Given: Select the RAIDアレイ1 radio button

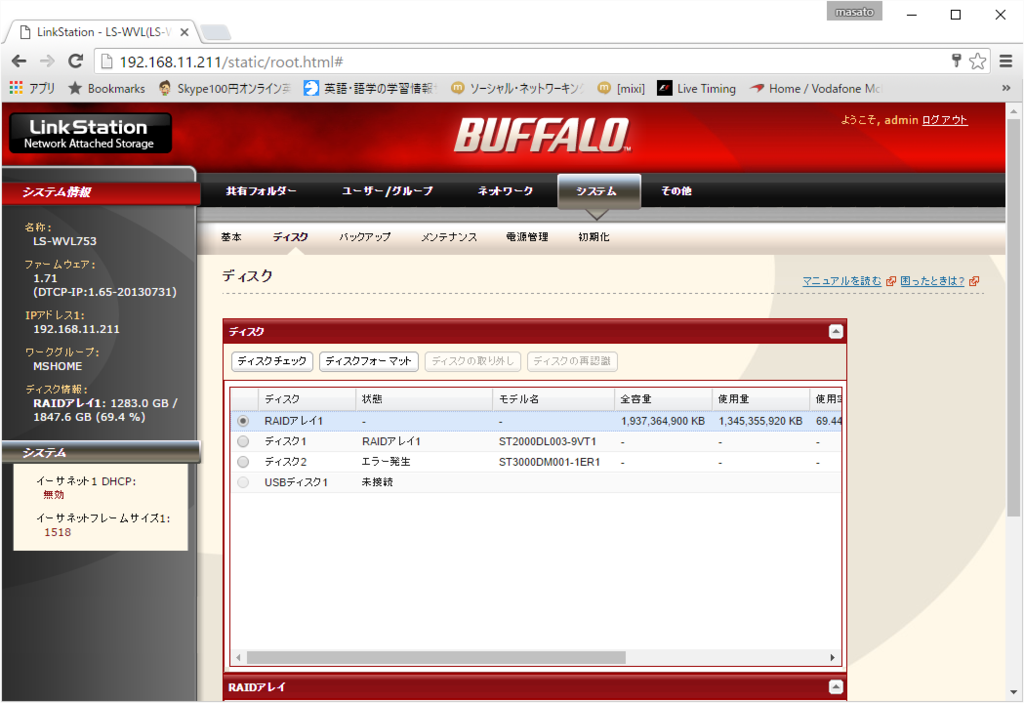Looking at the screenshot, I should pos(243,421).
